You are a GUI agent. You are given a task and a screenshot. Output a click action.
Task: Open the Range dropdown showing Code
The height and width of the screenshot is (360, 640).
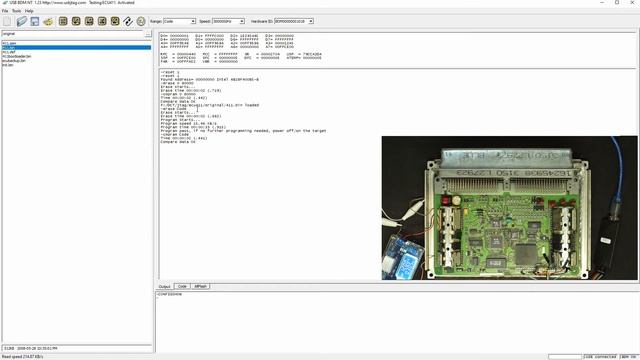[x=179, y=21]
